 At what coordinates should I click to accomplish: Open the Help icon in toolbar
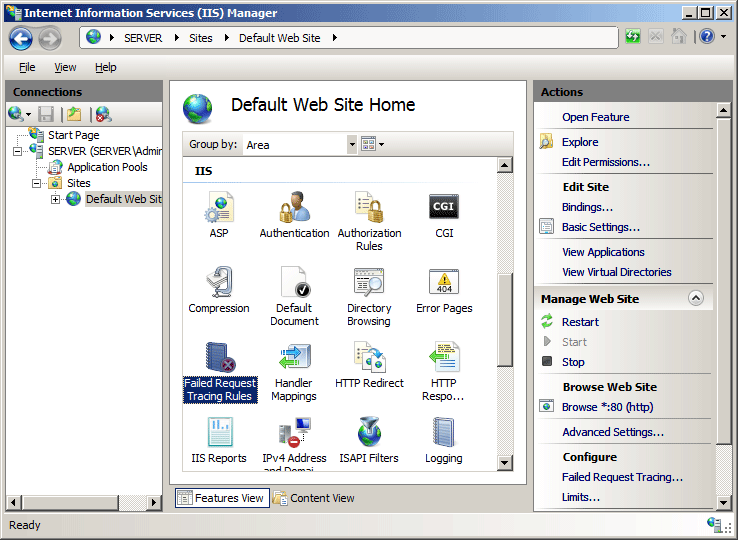[x=707, y=36]
